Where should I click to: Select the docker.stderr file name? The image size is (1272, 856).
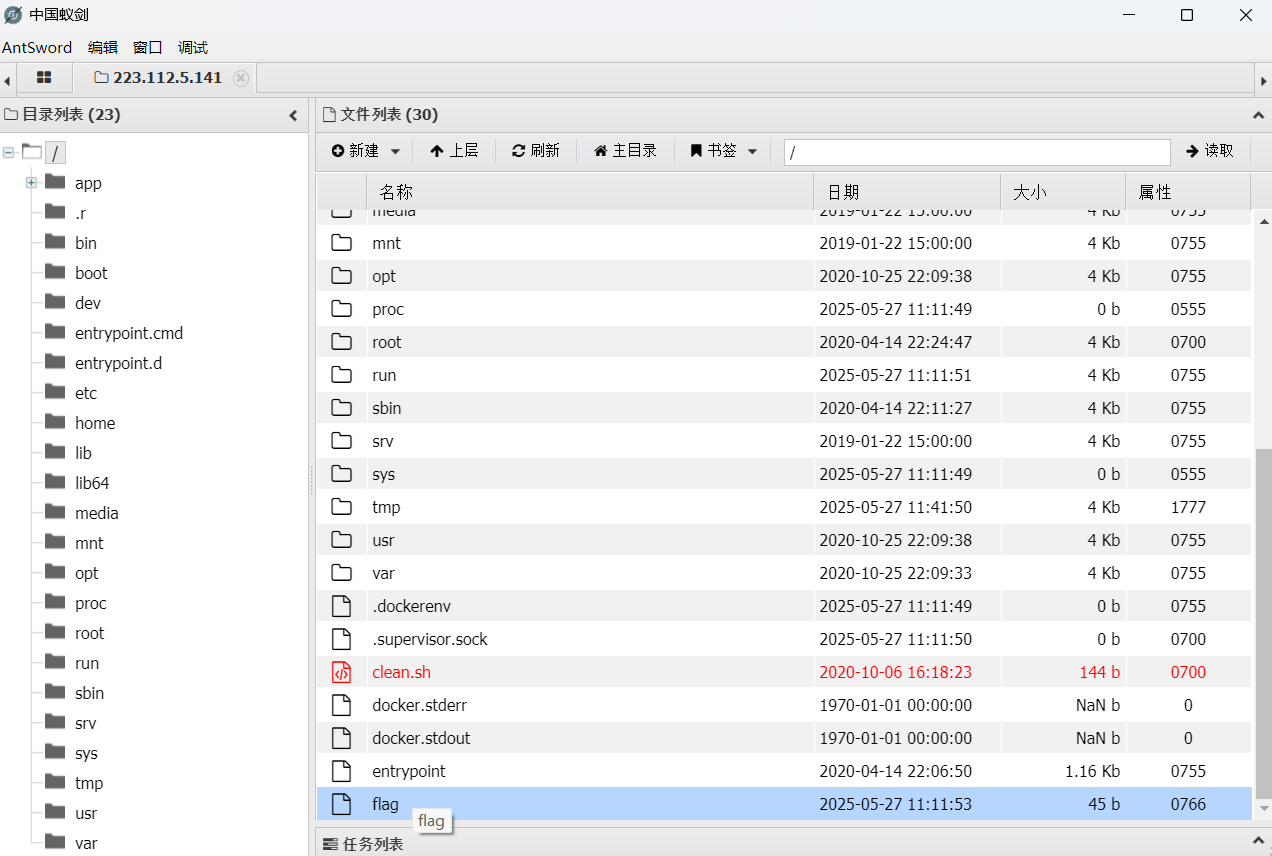tap(419, 705)
